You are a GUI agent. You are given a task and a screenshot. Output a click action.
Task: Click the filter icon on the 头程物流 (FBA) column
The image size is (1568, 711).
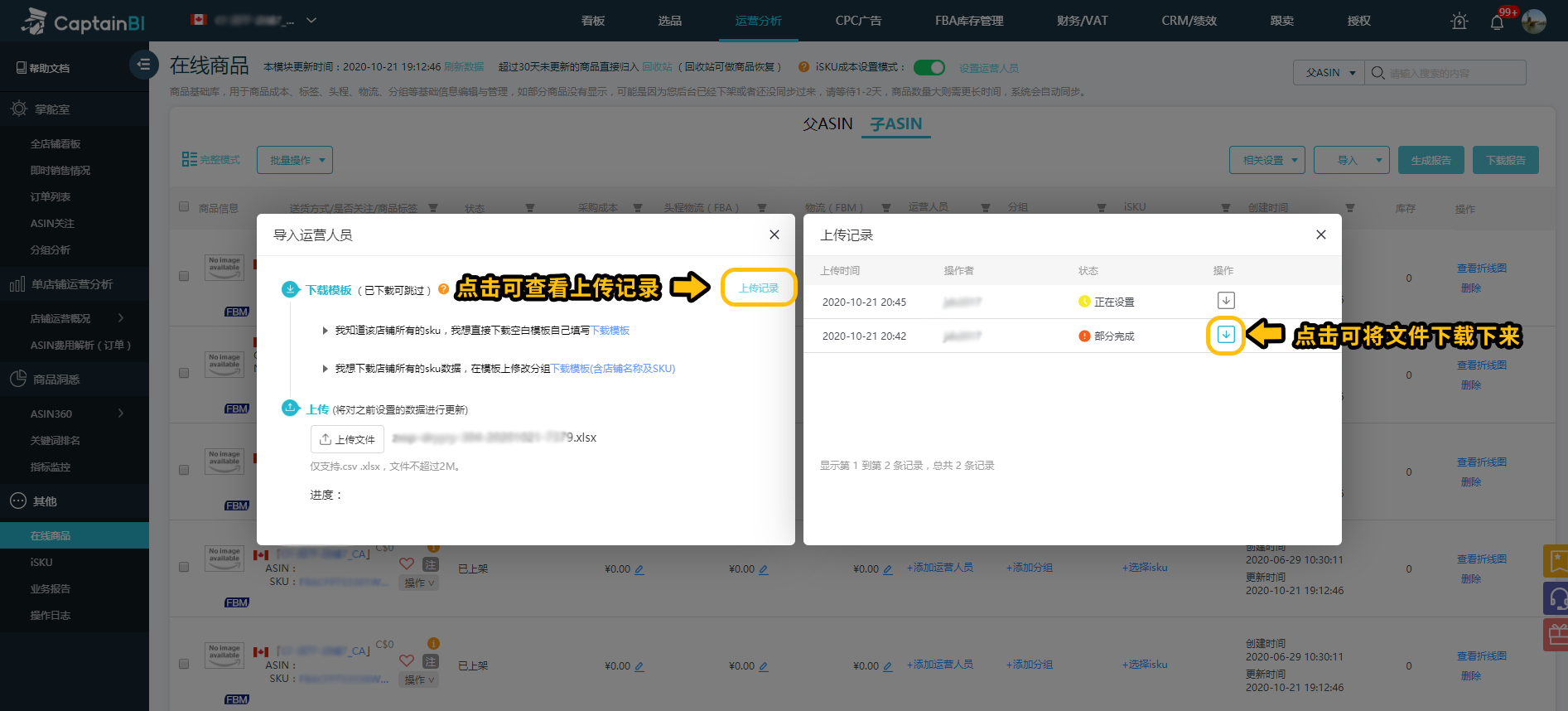[x=761, y=208]
